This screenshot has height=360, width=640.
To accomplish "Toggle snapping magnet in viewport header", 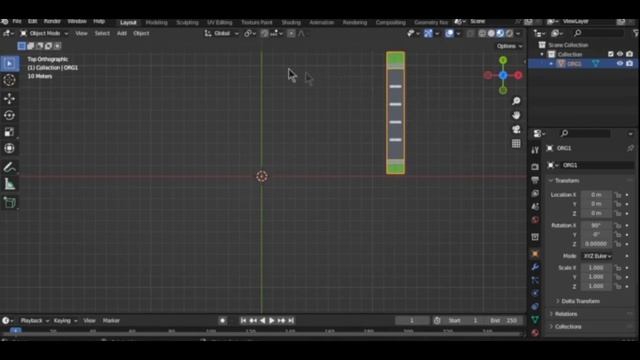I will click(x=264, y=33).
